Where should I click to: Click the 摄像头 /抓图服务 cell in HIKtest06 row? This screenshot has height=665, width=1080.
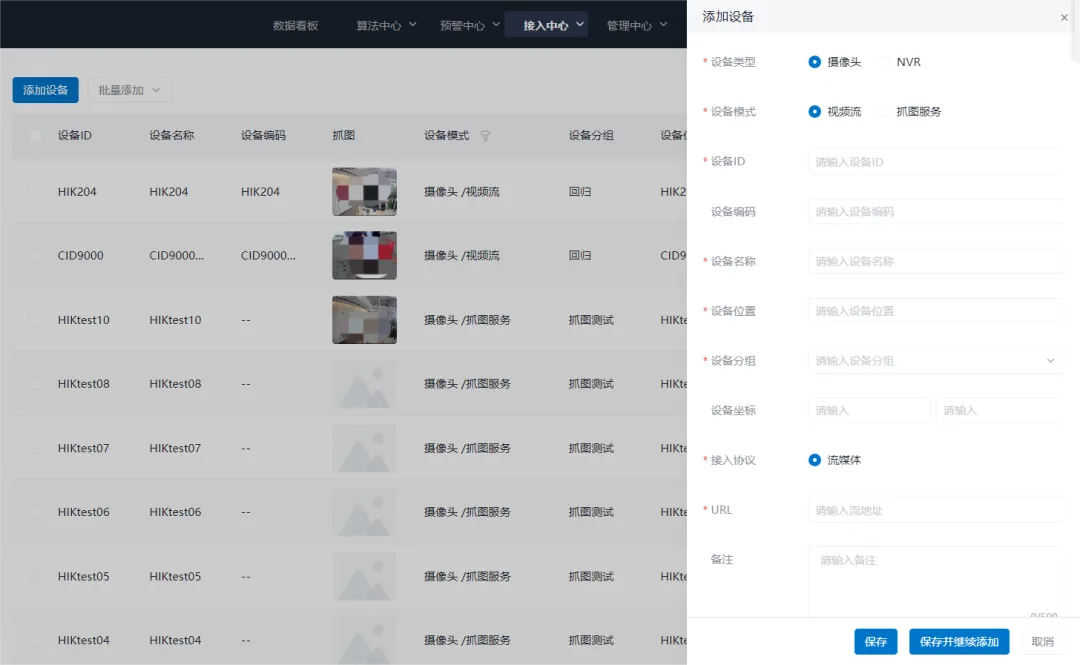(467, 512)
